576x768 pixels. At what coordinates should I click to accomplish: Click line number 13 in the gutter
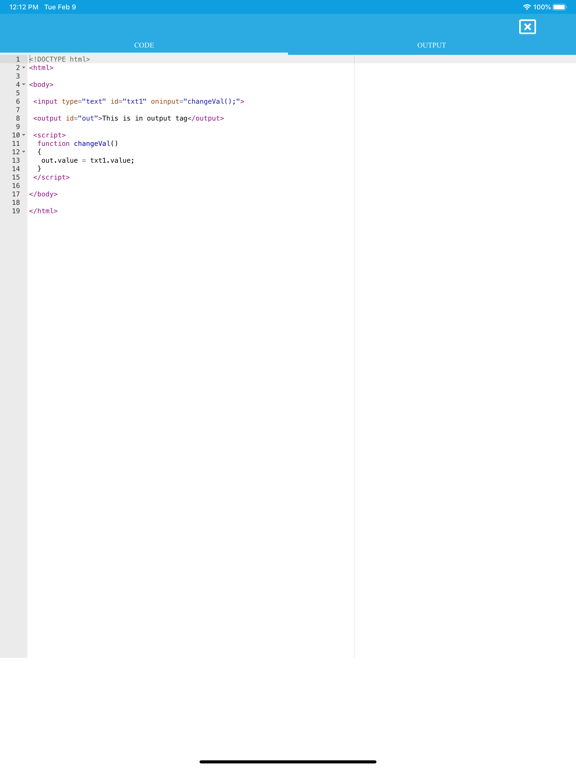pos(16,160)
